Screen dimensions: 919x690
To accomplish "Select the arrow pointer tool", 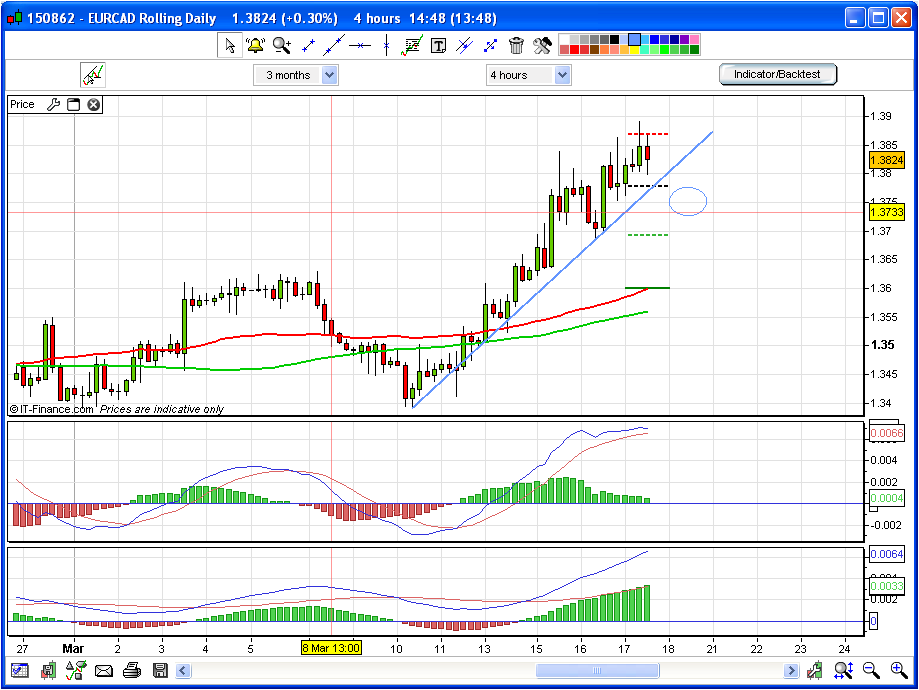I will [x=230, y=45].
